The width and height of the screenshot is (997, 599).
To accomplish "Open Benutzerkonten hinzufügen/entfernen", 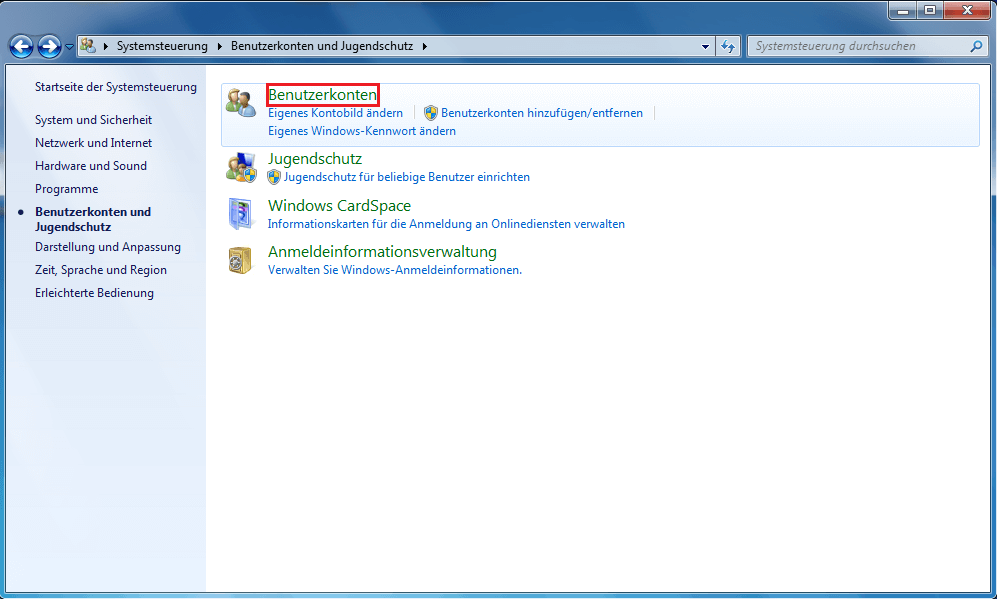I will (542, 113).
